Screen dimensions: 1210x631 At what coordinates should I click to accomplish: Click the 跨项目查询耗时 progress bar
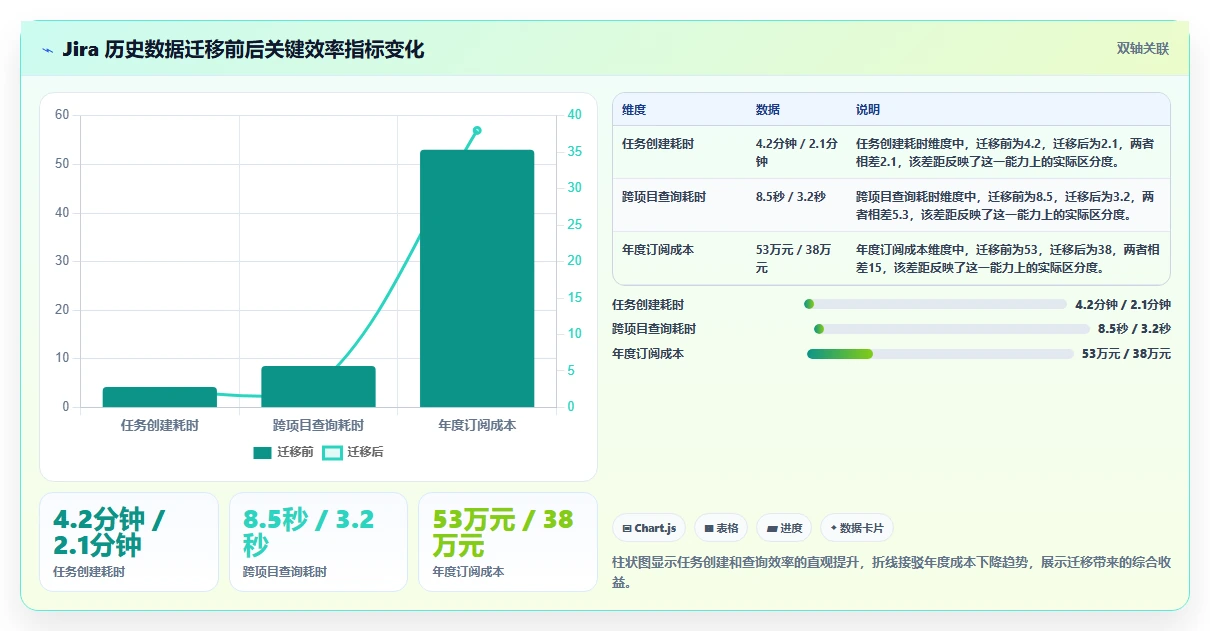coord(952,329)
